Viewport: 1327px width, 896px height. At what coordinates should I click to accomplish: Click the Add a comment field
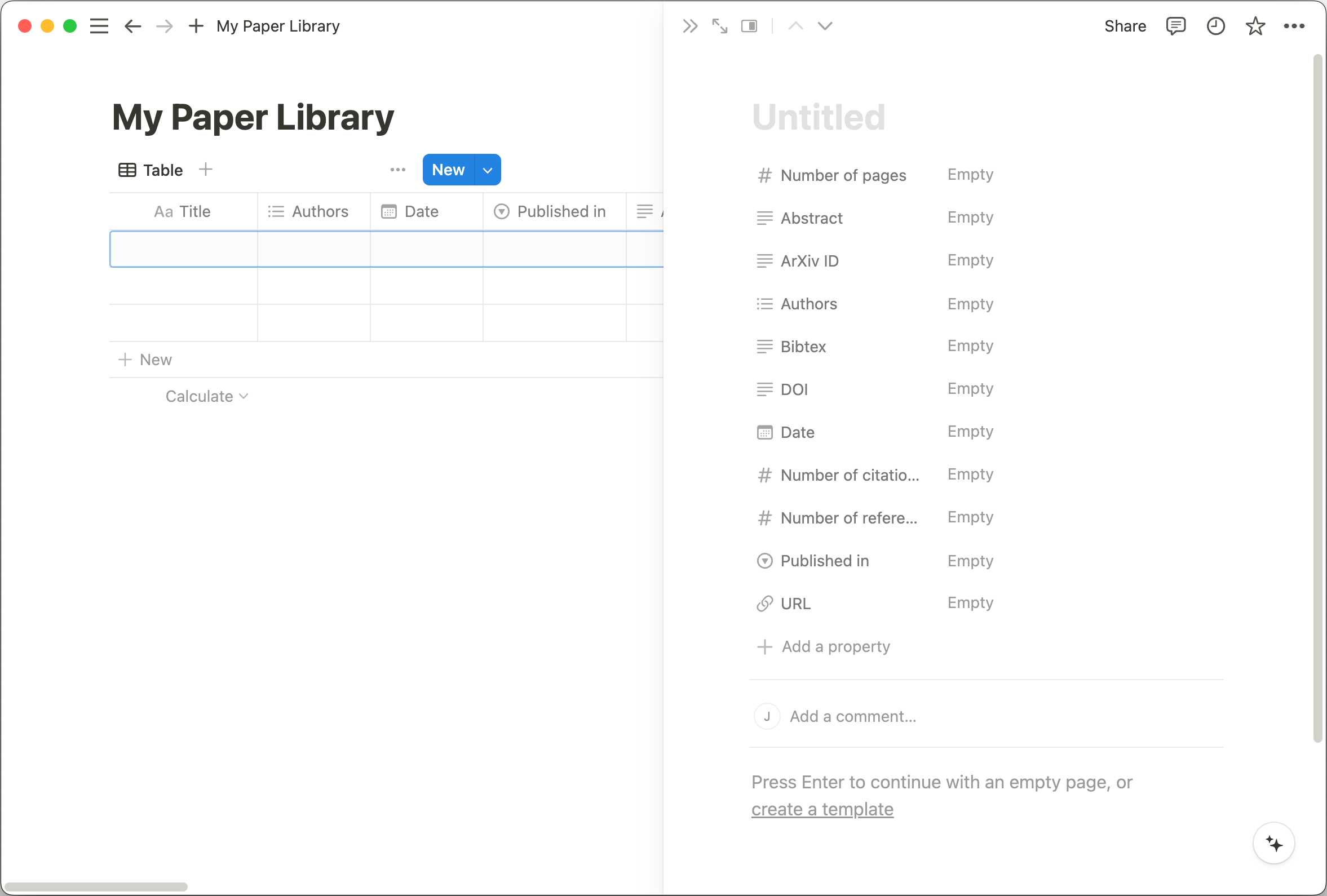(853, 717)
